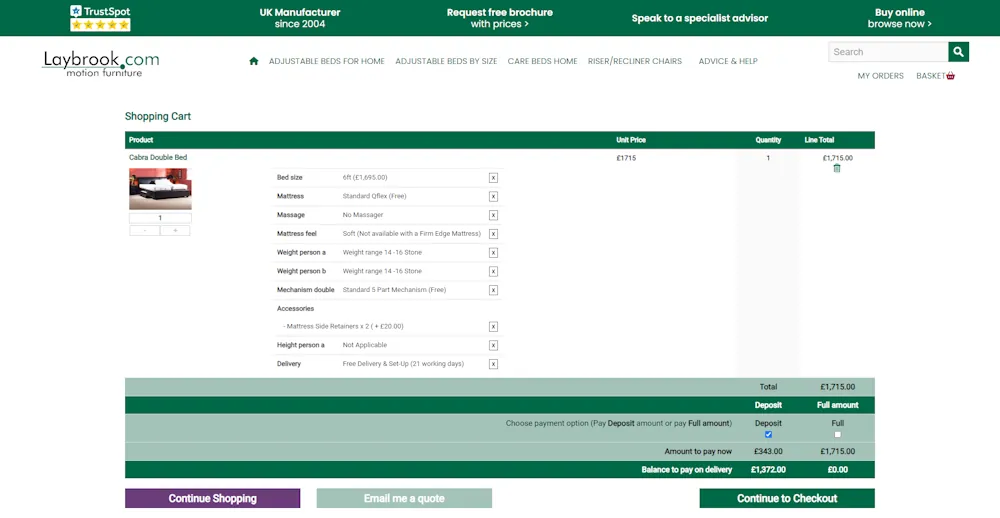Click Standard Qflex (Free) mattress value

[374, 196]
